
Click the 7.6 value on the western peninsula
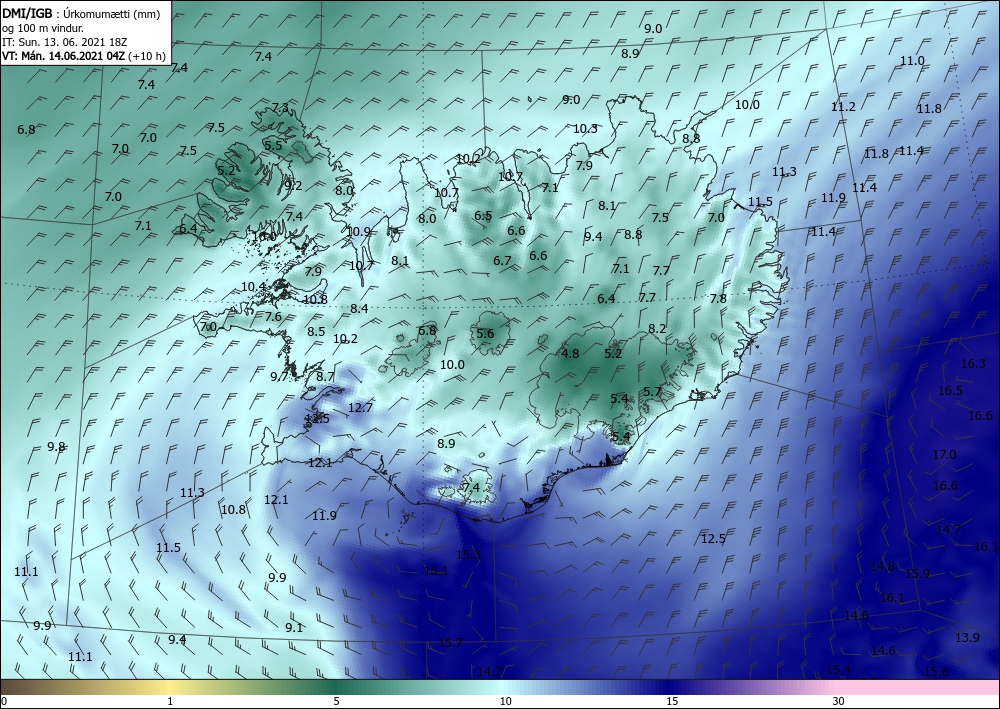tap(273, 317)
